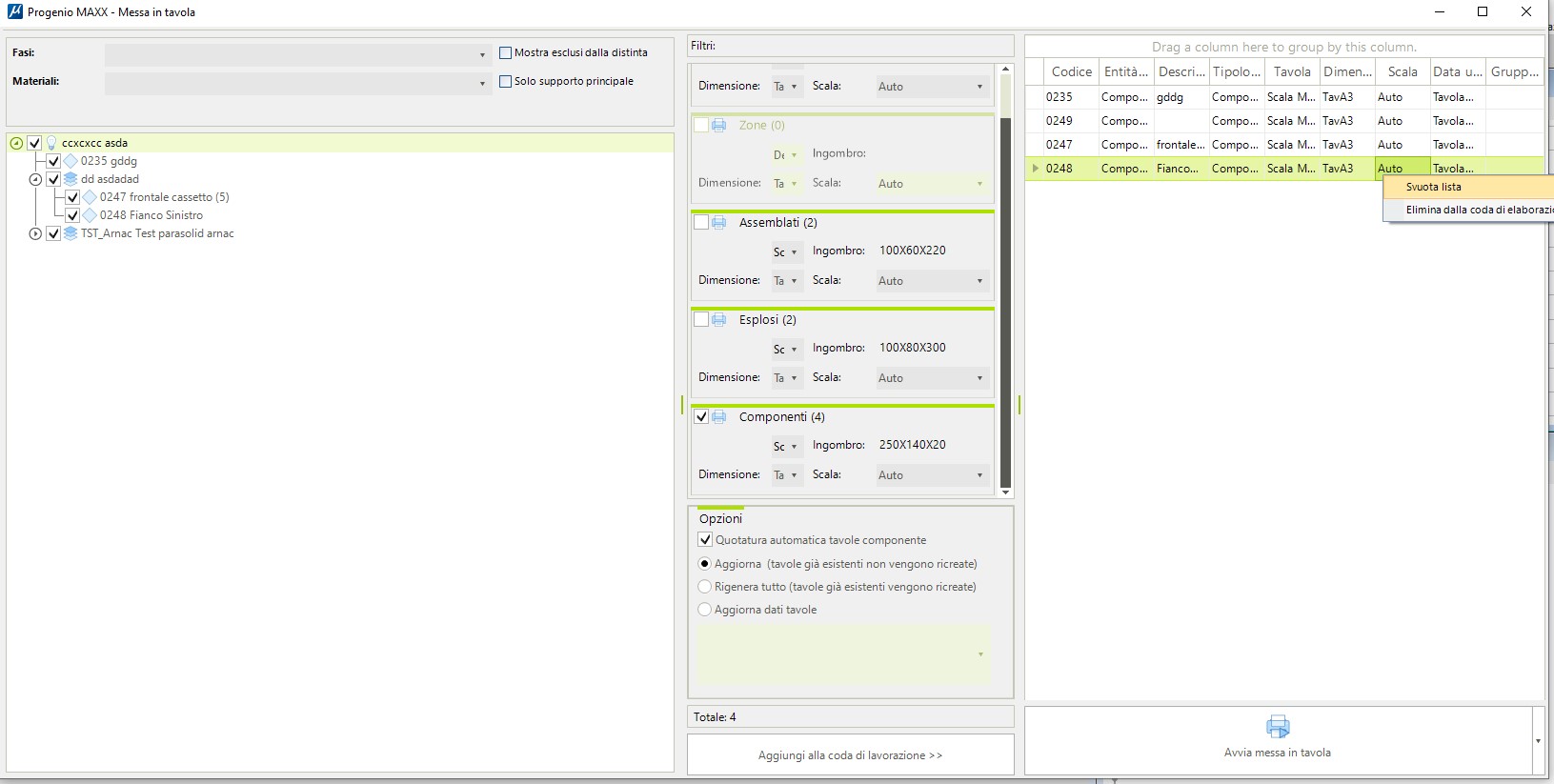Click Avvia messa in tavola button
Screen dimensions: 1554x784
point(1278,740)
